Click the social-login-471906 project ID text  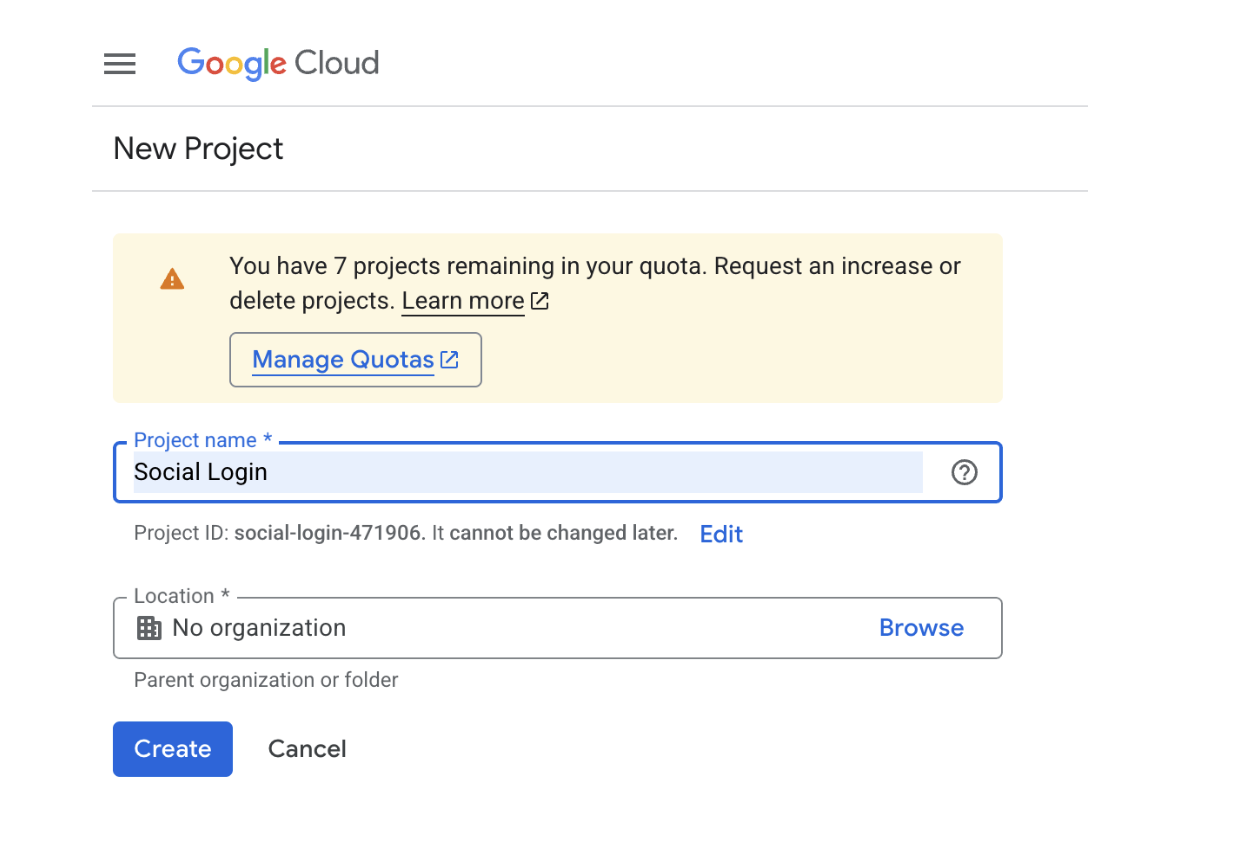tap(330, 534)
